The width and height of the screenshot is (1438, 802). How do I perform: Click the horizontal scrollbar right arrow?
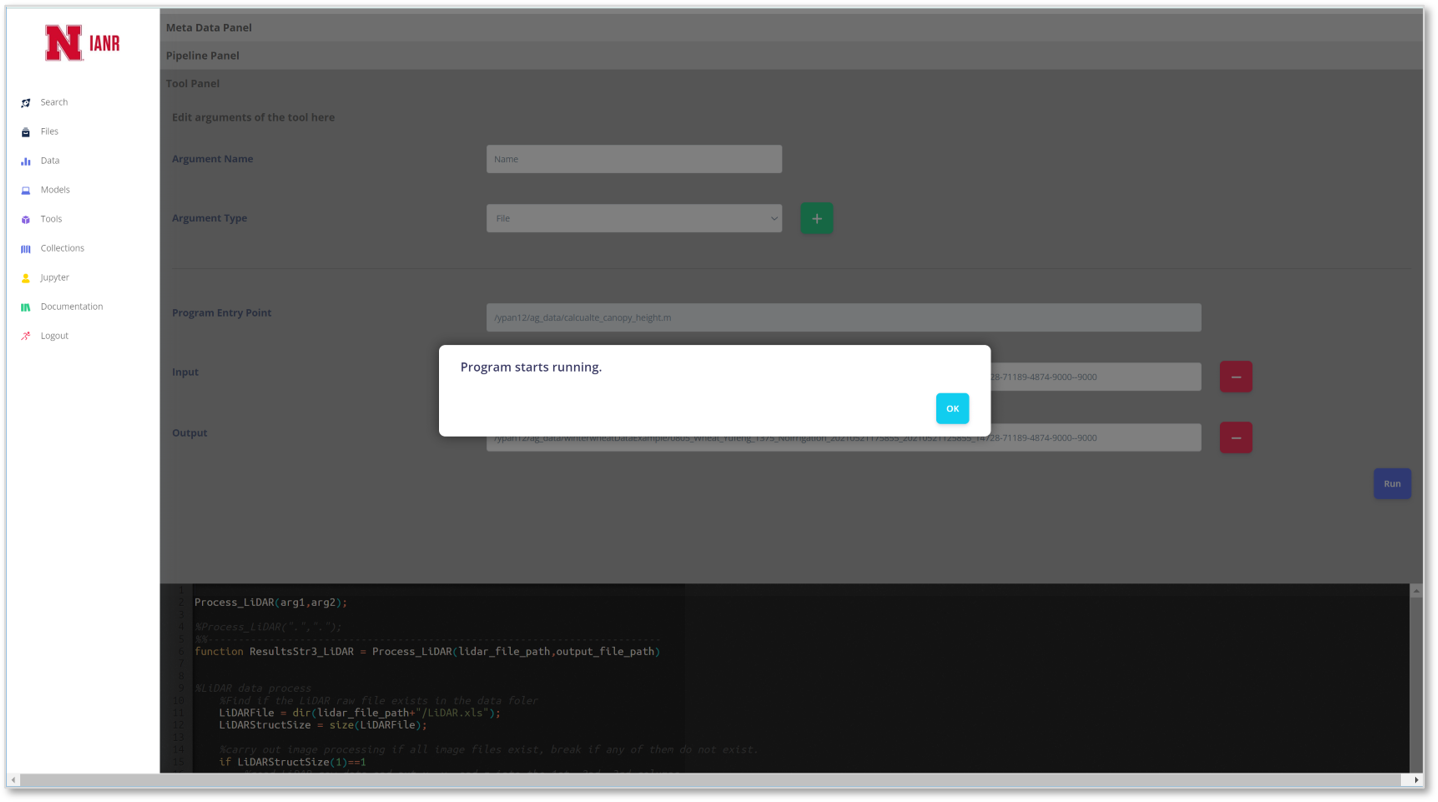(1416, 781)
